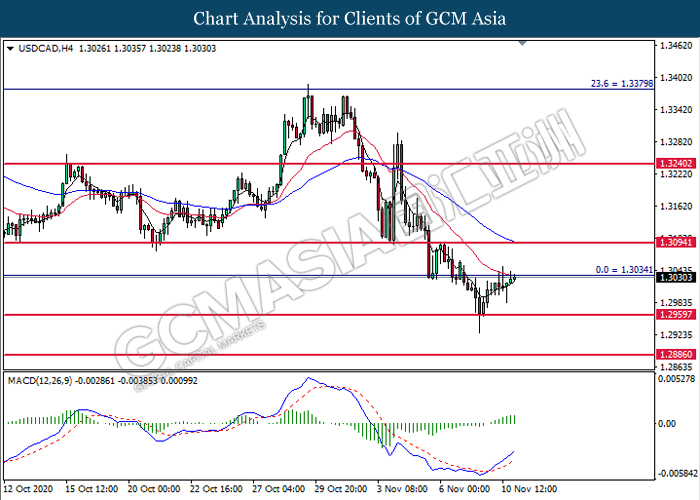
Task: Click the chart title mentioning GCM Asia
Action: click(350, 18)
